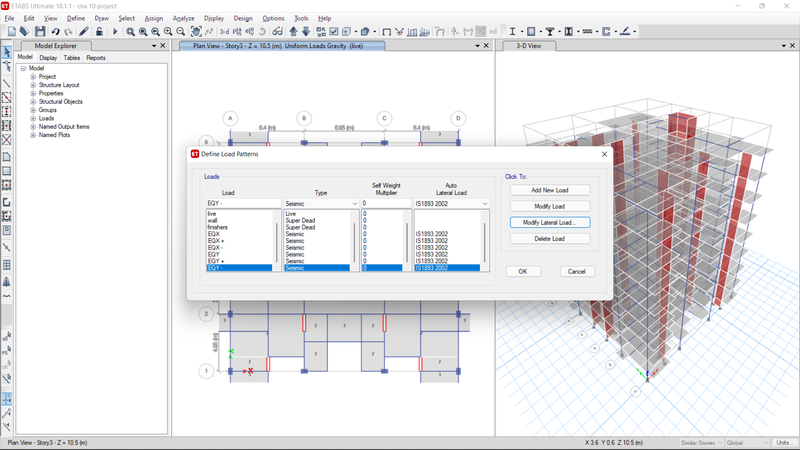Click the grid-table icon in left toolbar
Viewport: 800px width, 450px height.
pyautogui.click(x=7, y=265)
